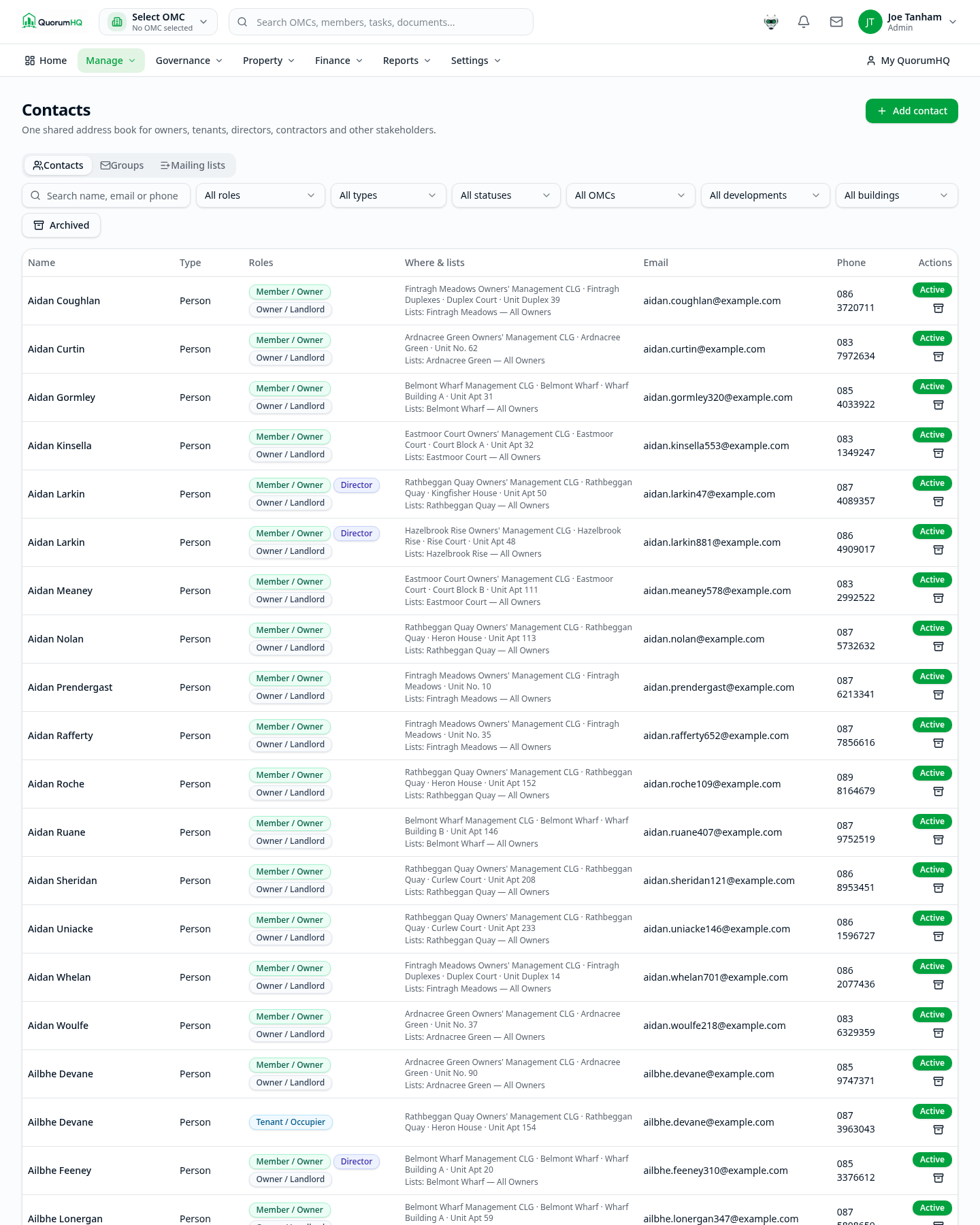The image size is (980, 1225).
Task: Select the Contacts tab
Action: [x=59, y=165]
